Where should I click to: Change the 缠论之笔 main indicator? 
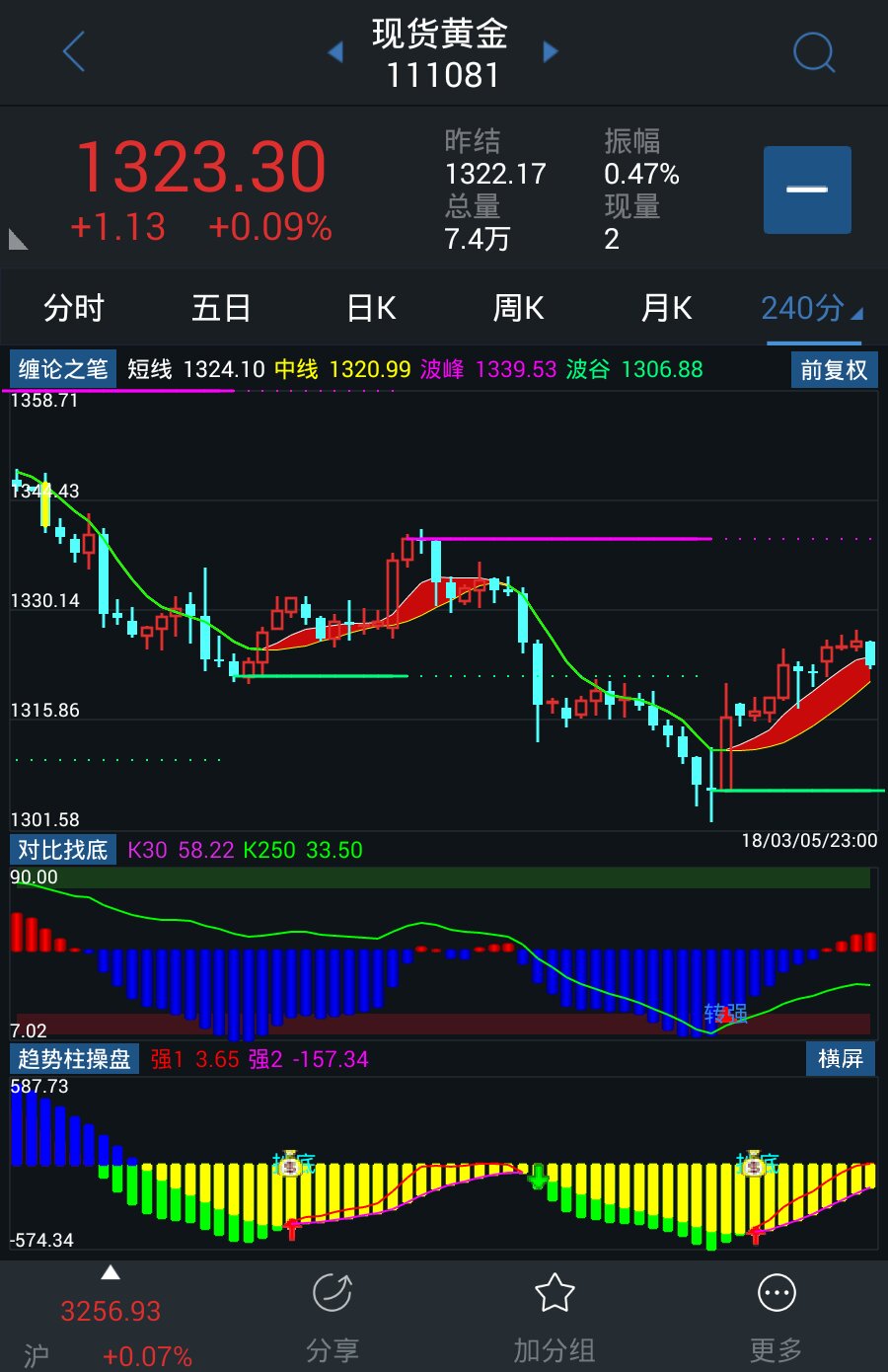(x=63, y=369)
